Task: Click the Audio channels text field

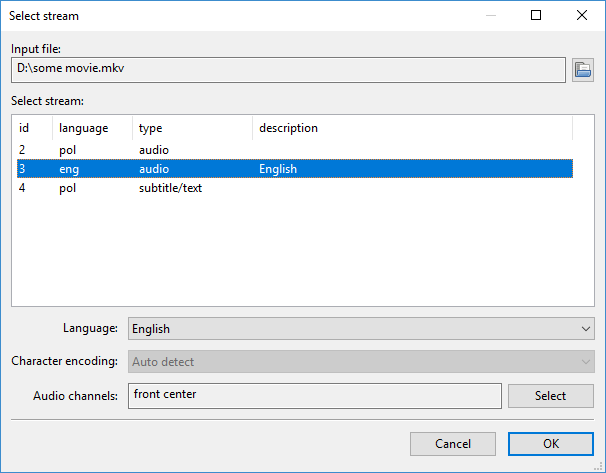Action: [315, 396]
